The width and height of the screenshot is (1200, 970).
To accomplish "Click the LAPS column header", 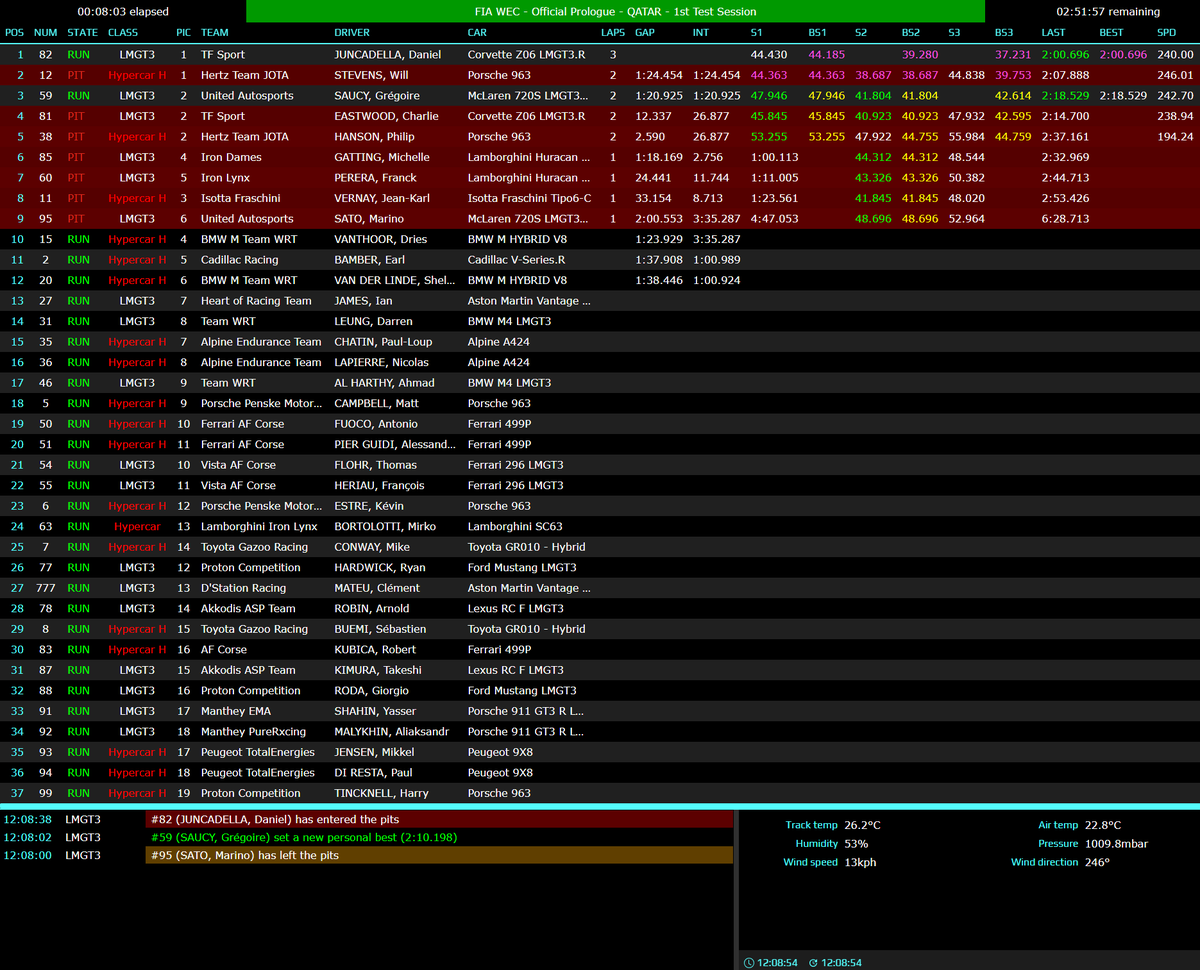I will coord(613,32).
